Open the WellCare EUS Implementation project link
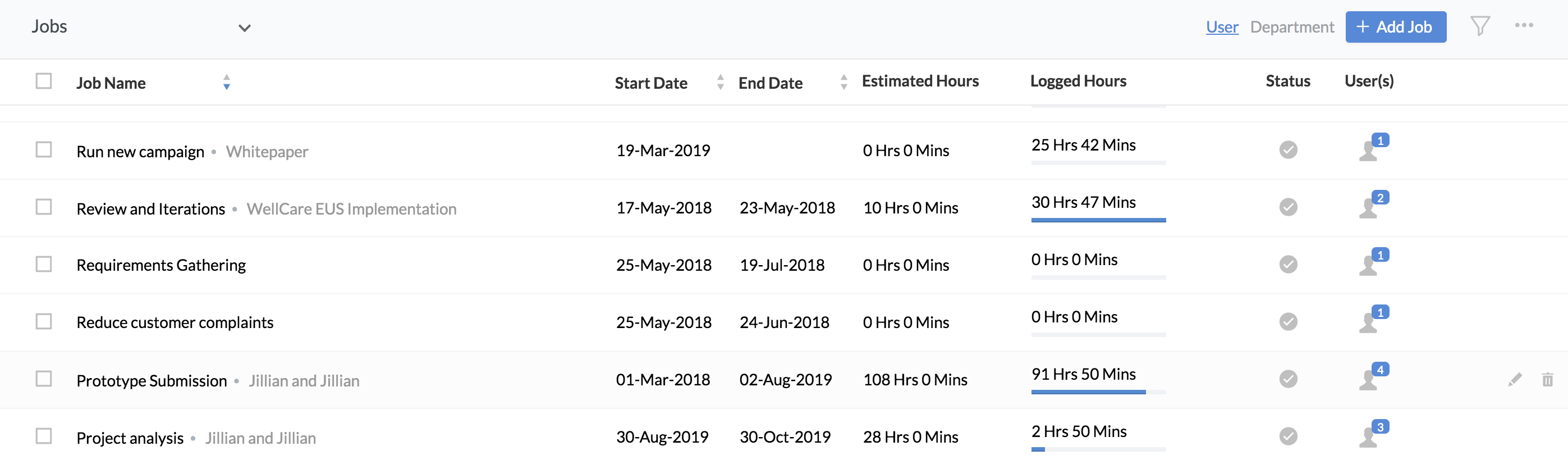The height and width of the screenshot is (464, 1568). [351, 209]
